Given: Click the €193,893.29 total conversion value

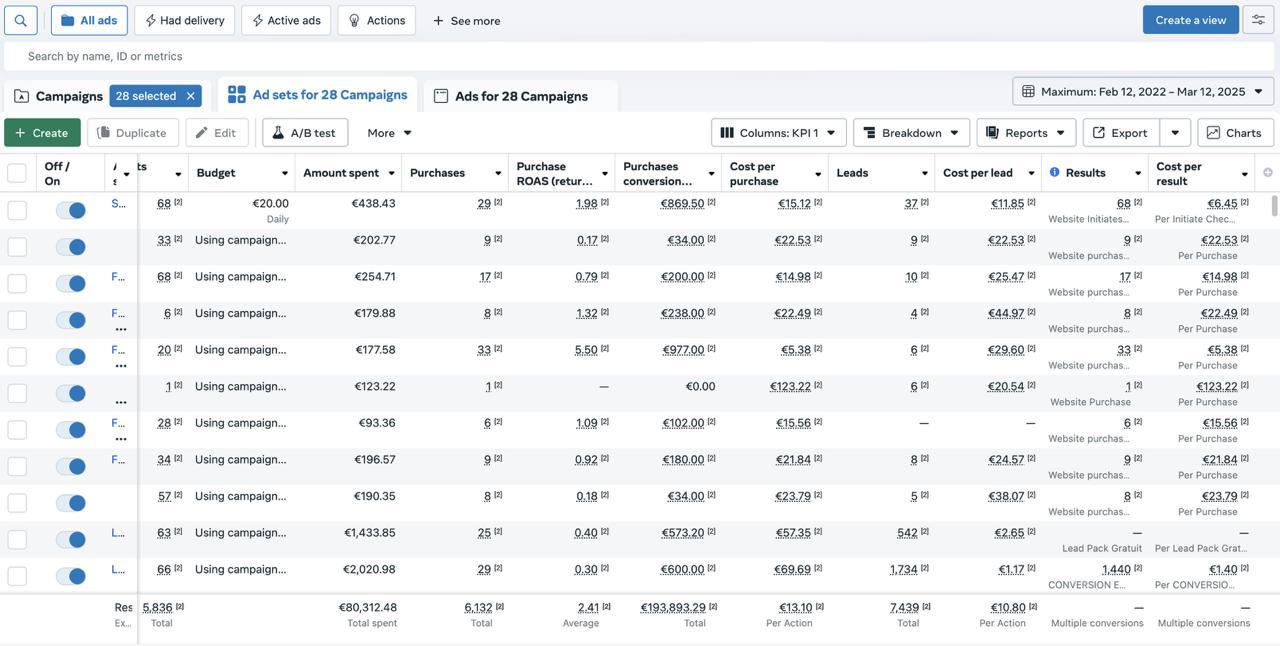Looking at the screenshot, I should [x=673, y=607].
